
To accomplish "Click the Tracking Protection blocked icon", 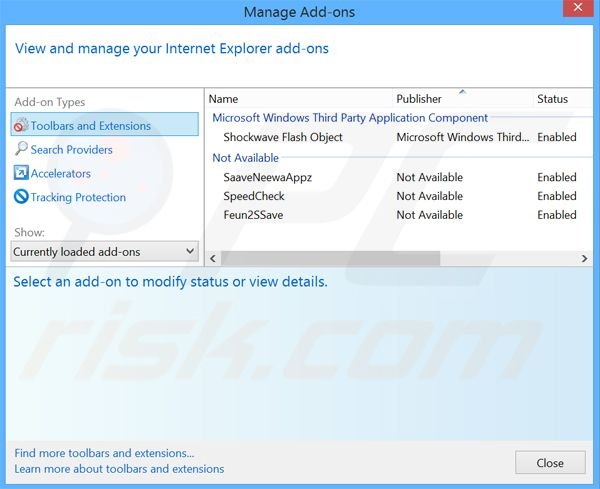I will click(x=21, y=197).
